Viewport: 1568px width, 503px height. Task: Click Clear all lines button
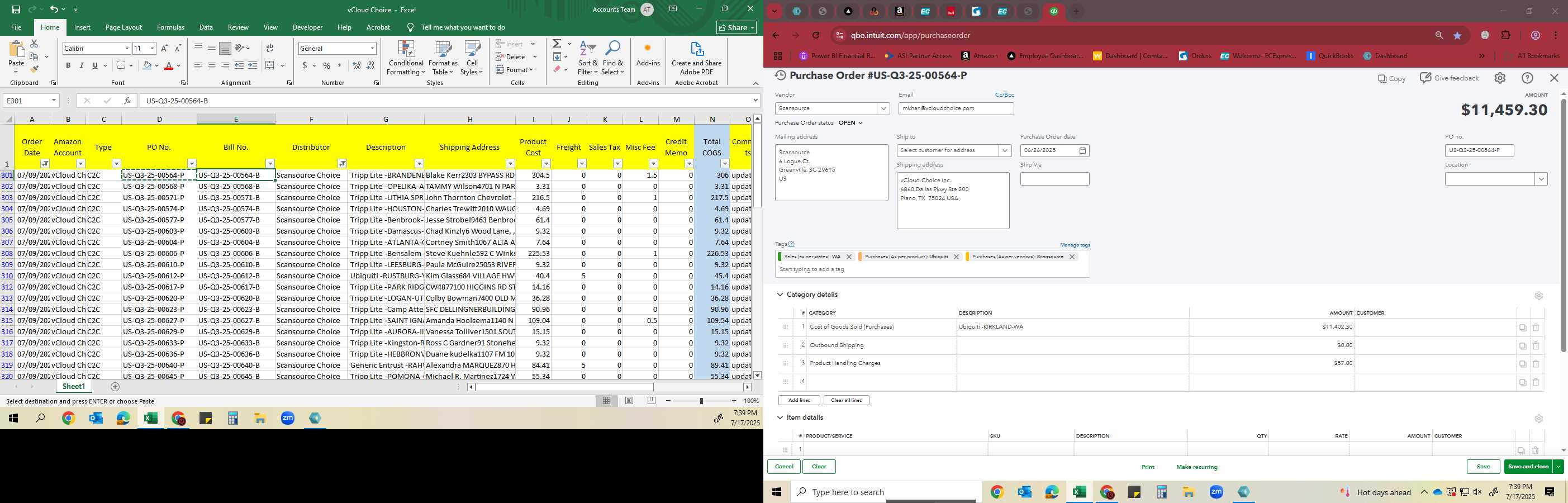pos(846,400)
